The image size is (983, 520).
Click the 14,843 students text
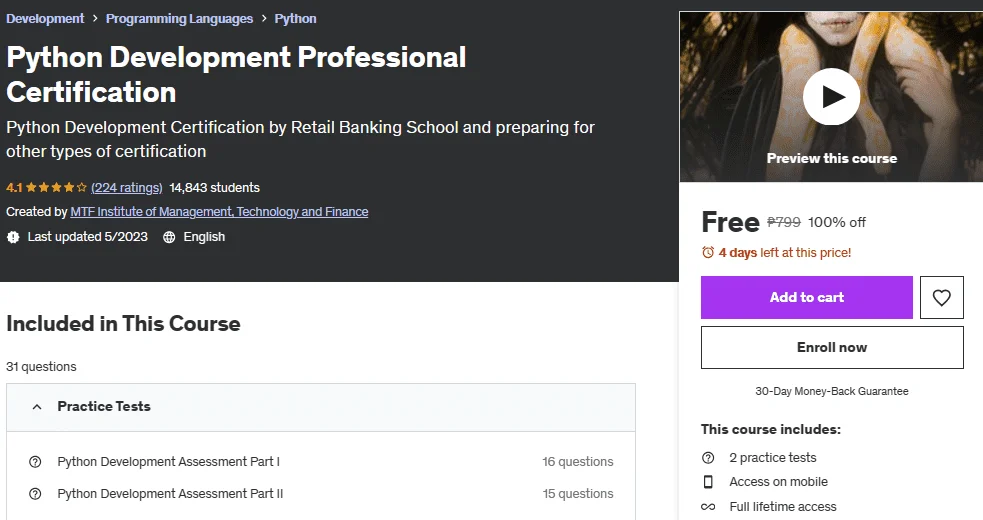[x=214, y=188]
